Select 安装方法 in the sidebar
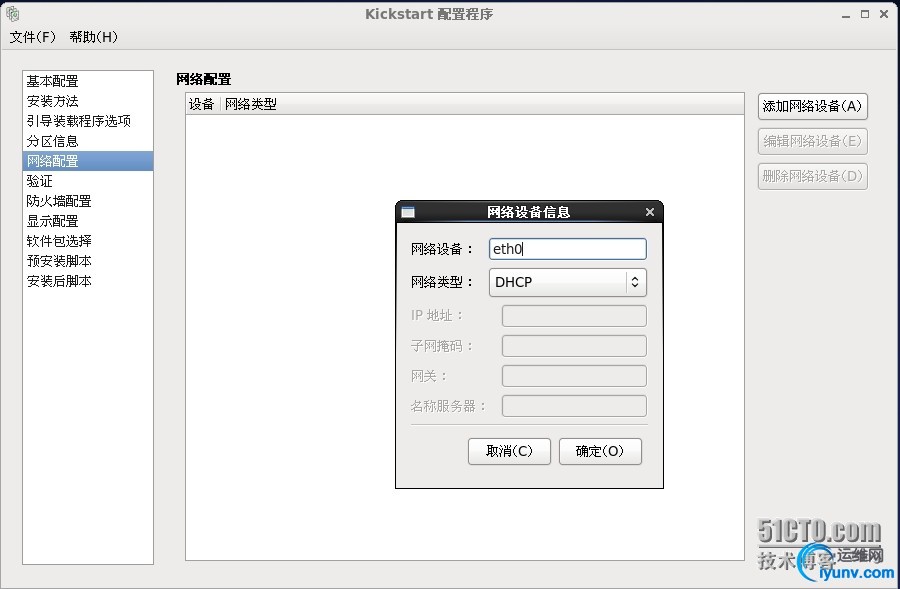 (x=88, y=102)
